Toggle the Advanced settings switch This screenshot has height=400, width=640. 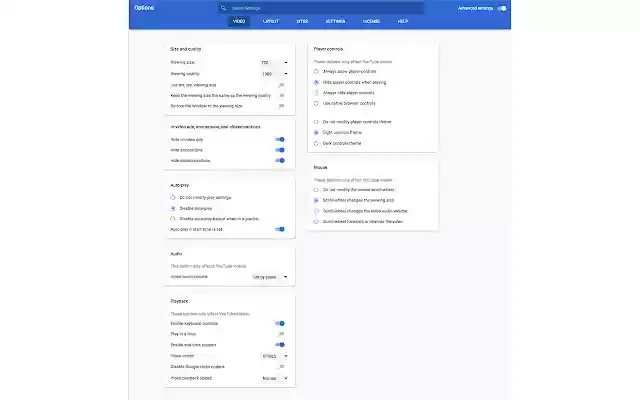click(x=502, y=8)
